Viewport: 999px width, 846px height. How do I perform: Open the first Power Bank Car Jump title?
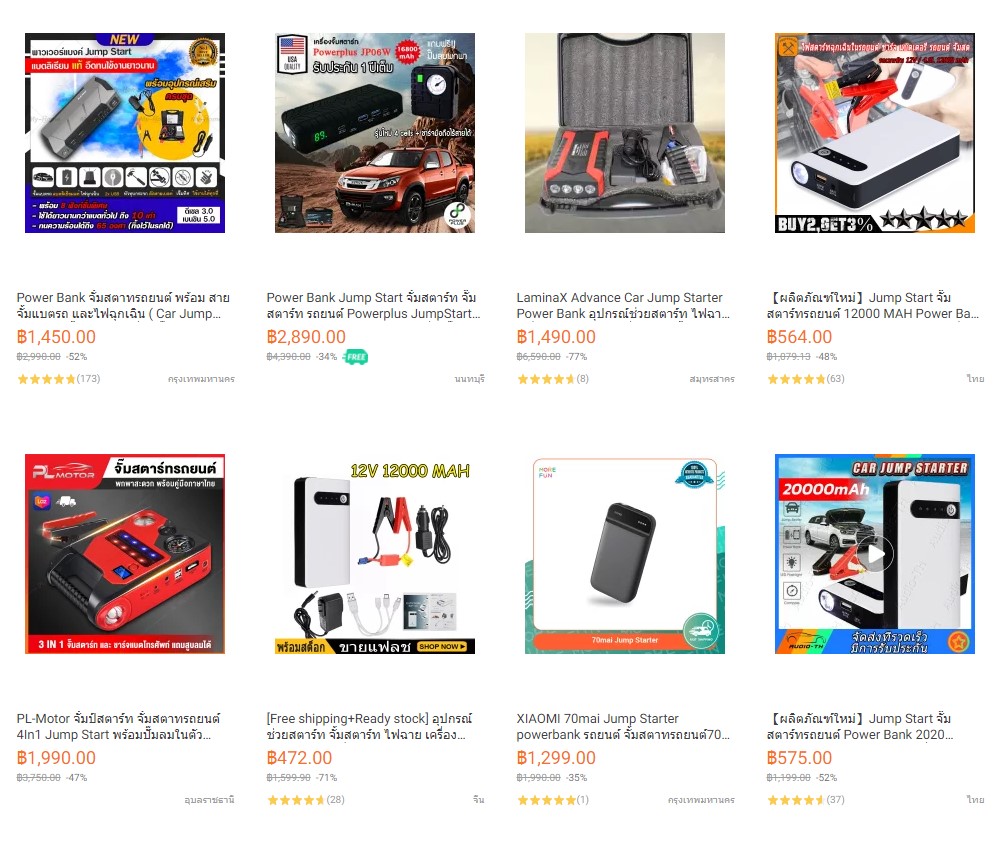click(x=123, y=305)
